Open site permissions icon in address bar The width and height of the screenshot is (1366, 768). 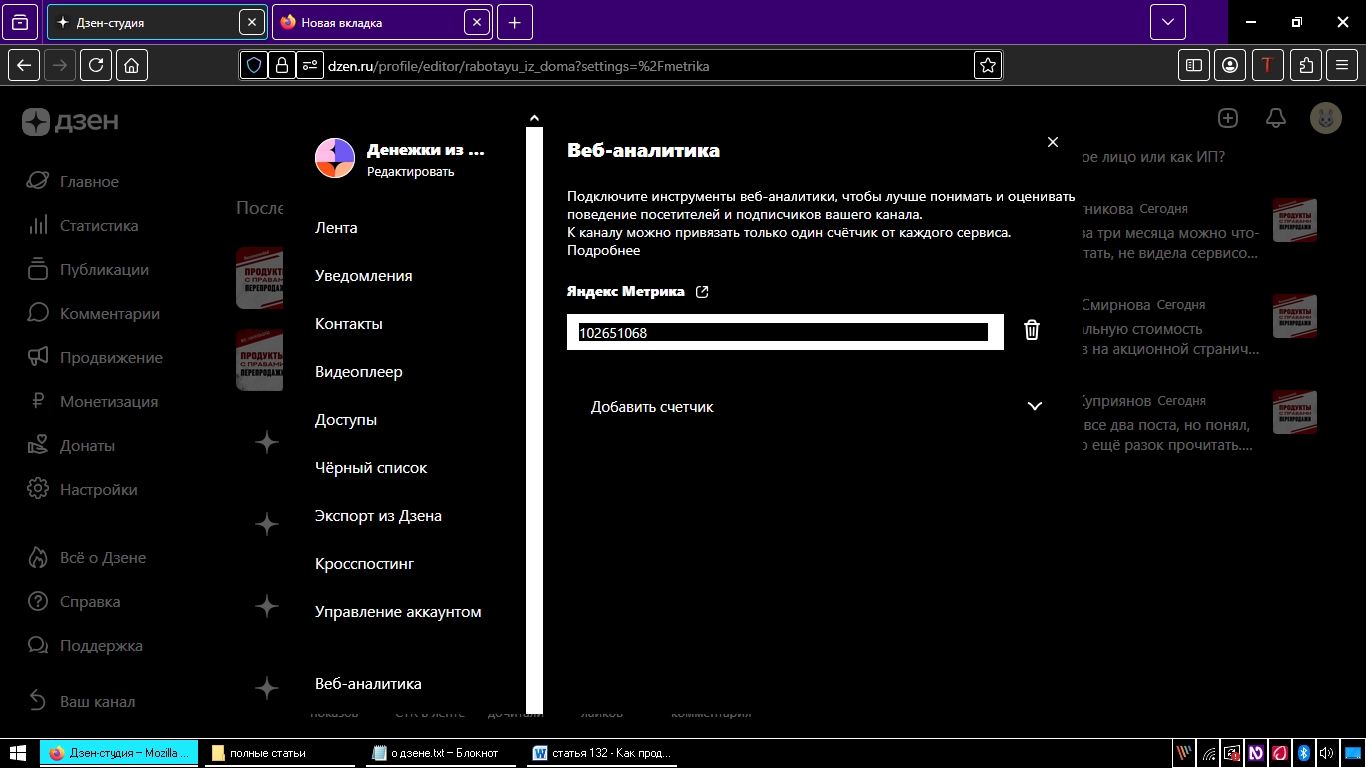[310, 65]
